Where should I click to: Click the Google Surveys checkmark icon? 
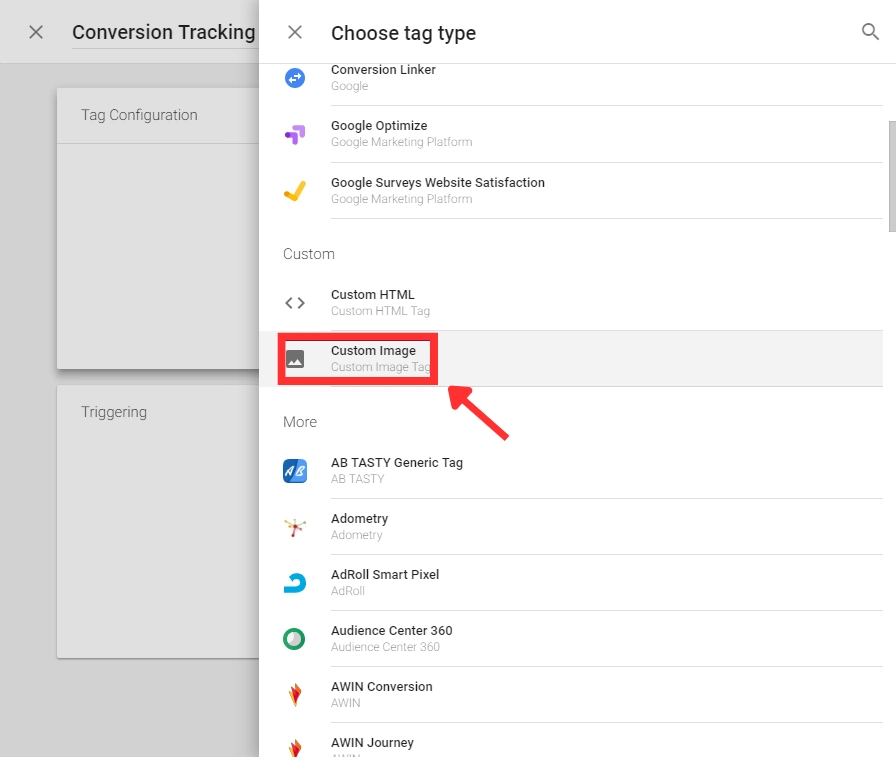[x=295, y=191]
